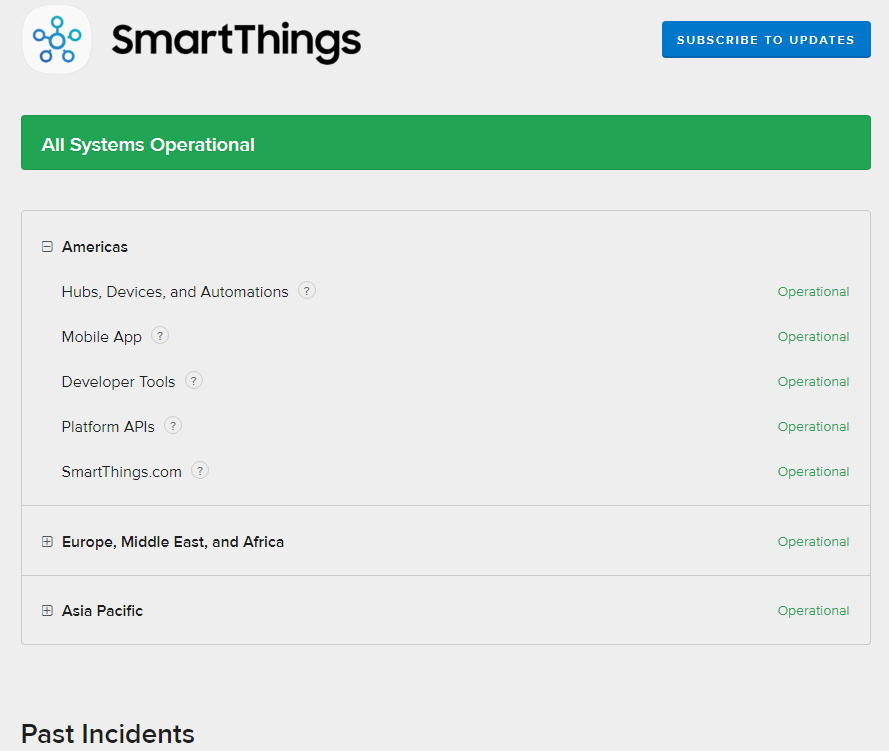The width and height of the screenshot is (889, 751).
Task: Select the SmartThings.com Operational status
Action: [x=813, y=472]
